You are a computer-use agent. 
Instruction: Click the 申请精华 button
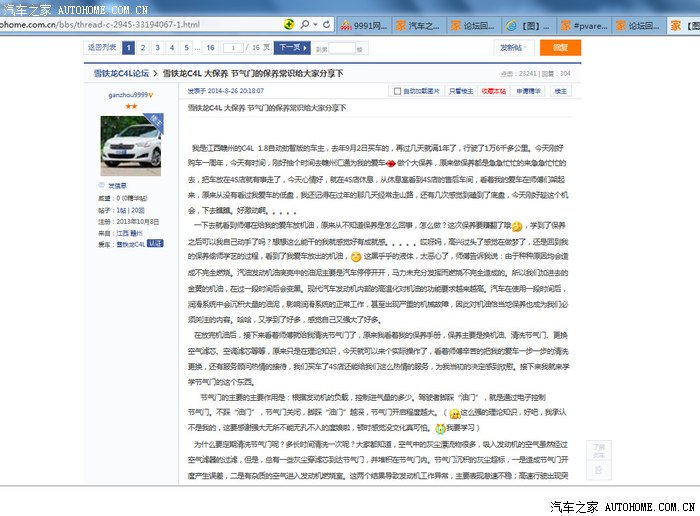[x=528, y=90]
